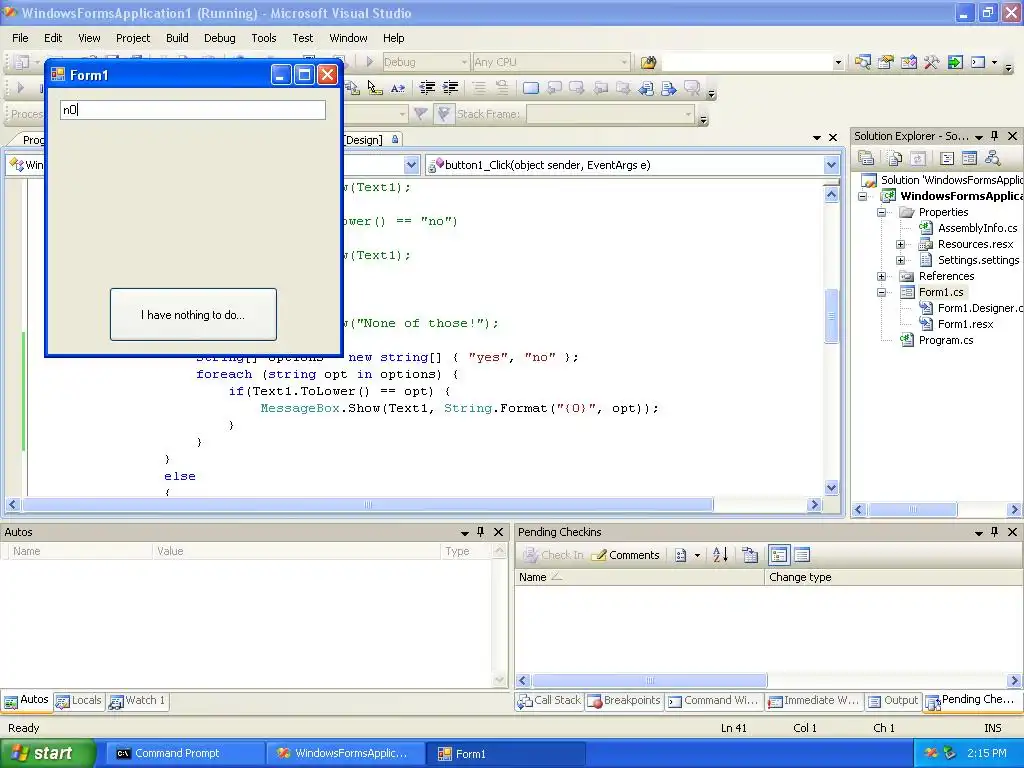1024x768 pixels.
Task: Switch to the Breakpoints tab
Action: [x=624, y=701]
